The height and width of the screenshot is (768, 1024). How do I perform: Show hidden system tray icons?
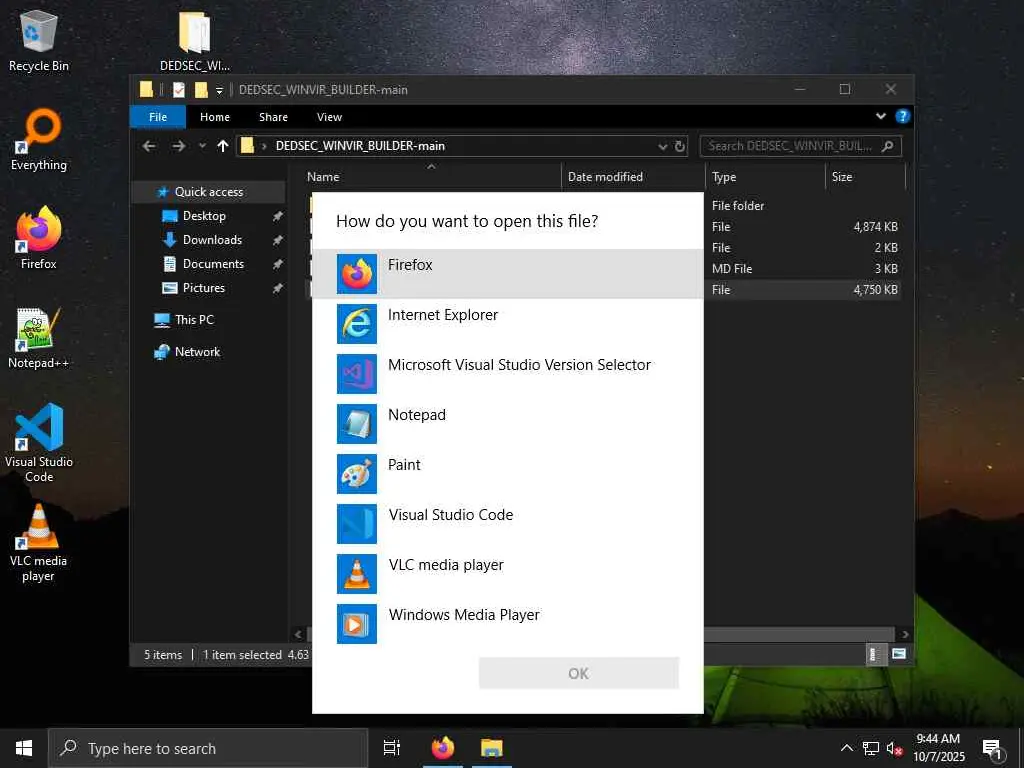click(846, 748)
